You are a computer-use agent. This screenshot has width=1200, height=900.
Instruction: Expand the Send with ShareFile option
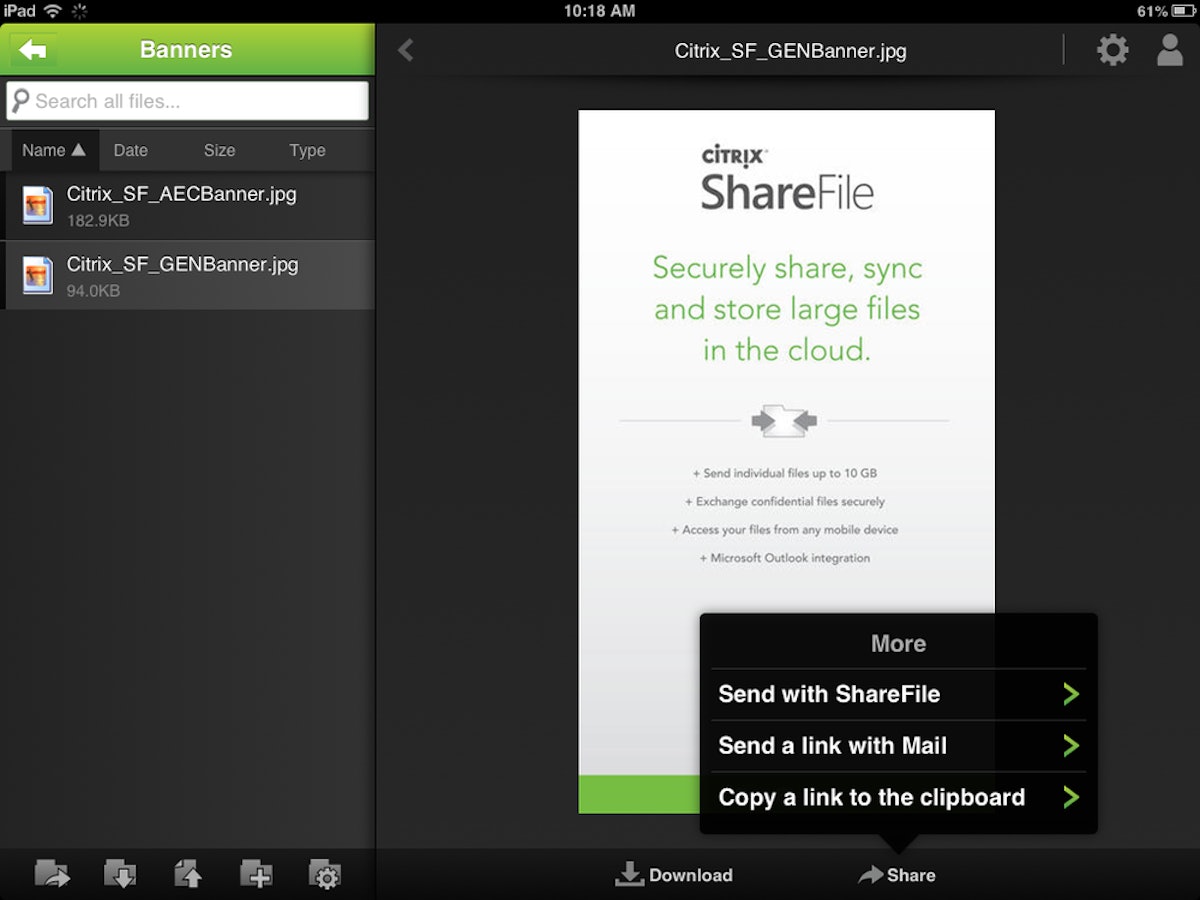[x=1070, y=694]
